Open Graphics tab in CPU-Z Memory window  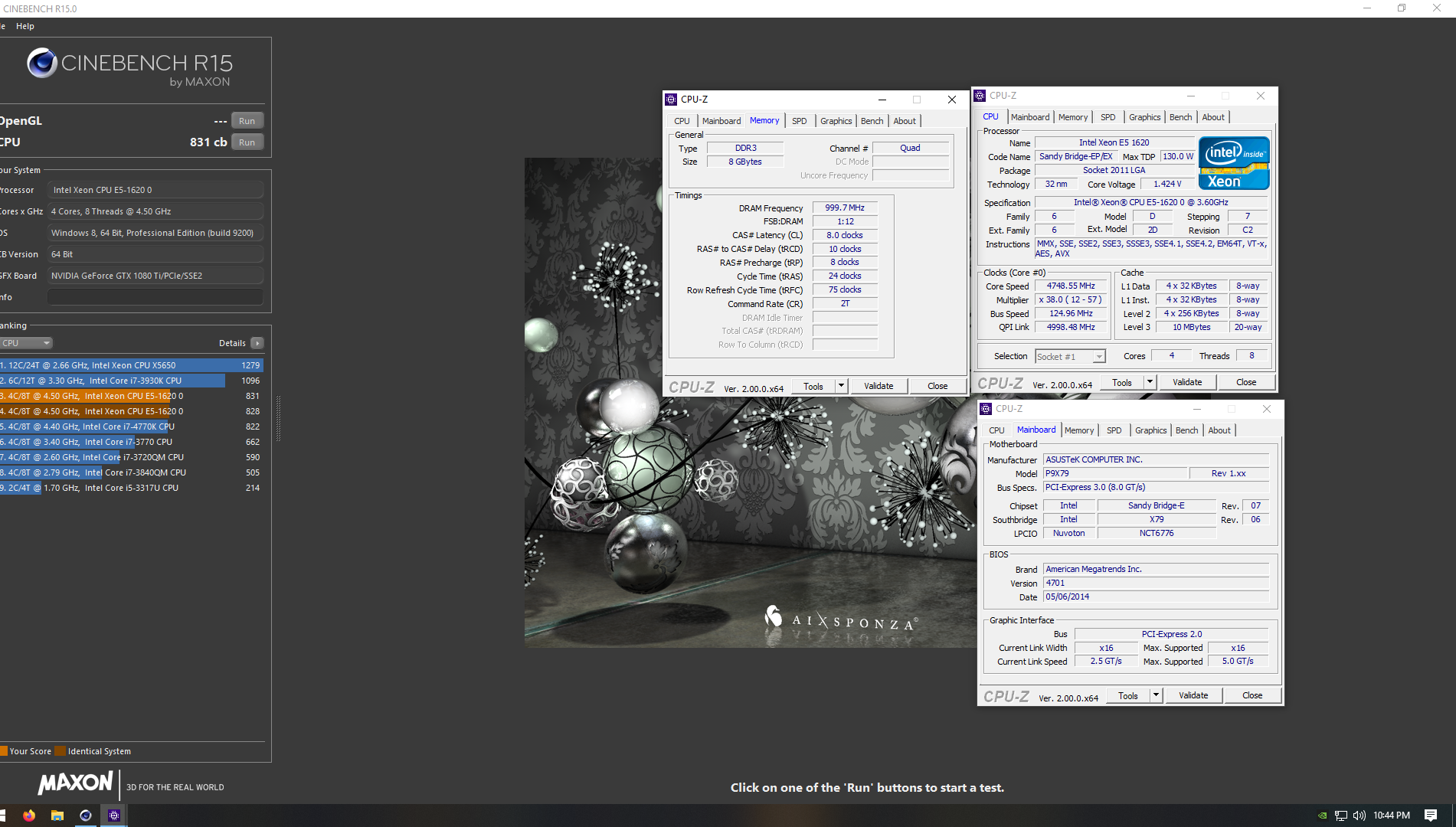coord(836,121)
